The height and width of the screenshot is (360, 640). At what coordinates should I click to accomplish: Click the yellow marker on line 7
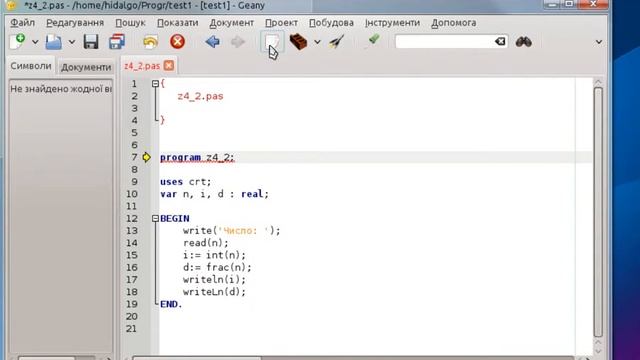pos(146,157)
